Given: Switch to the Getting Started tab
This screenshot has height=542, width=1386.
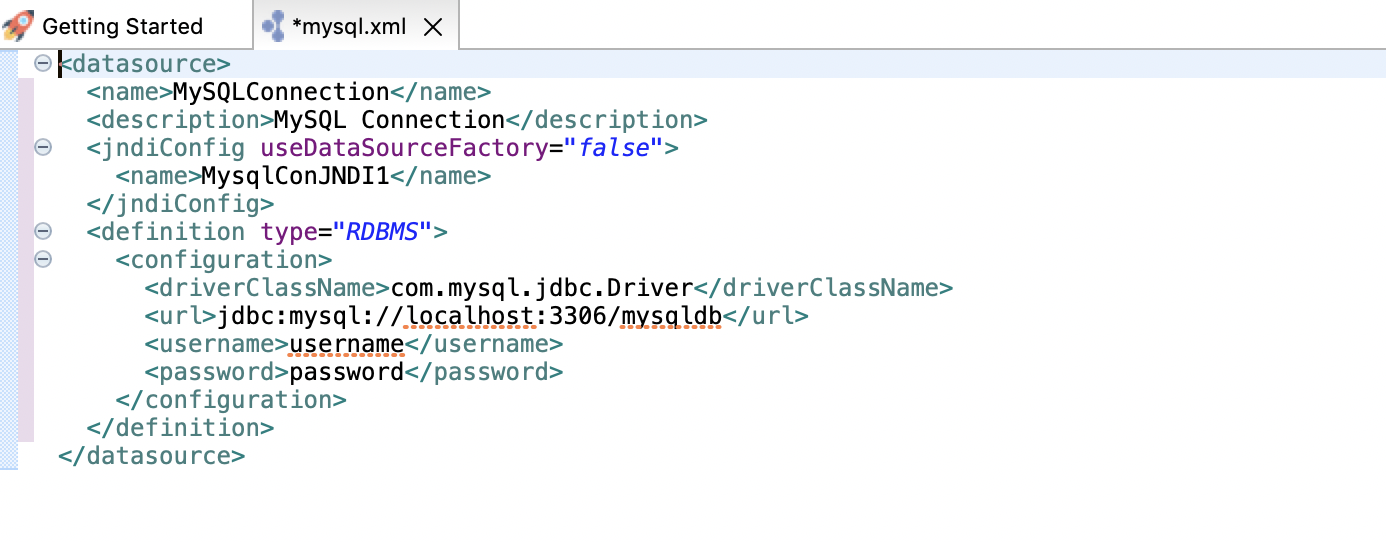Looking at the screenshot, I should point(123,26).
